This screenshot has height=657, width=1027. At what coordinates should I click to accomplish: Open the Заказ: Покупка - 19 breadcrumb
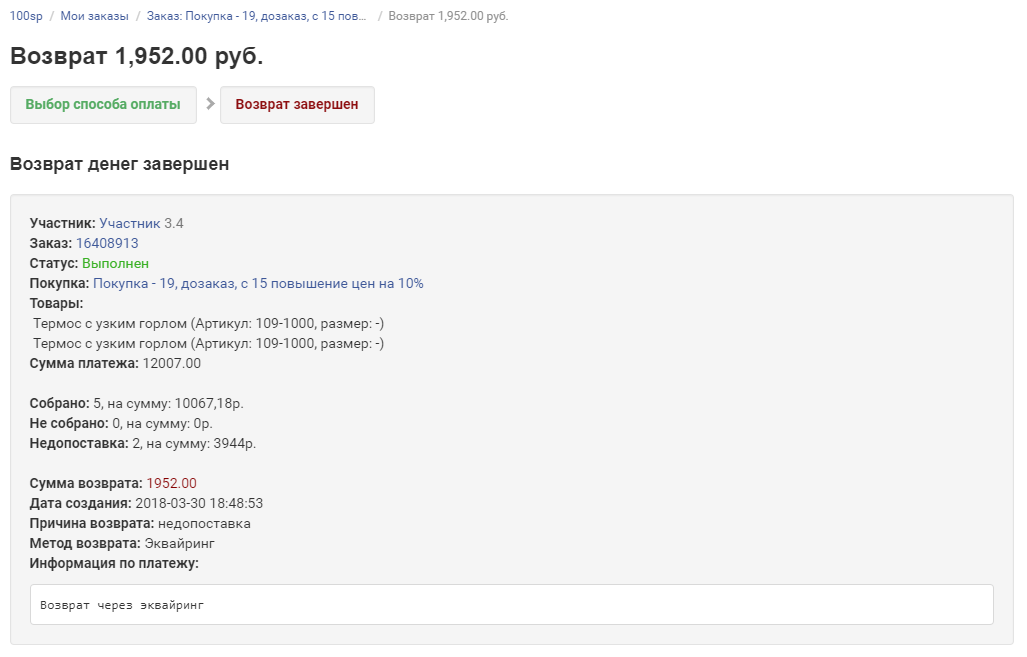(256, 16)
